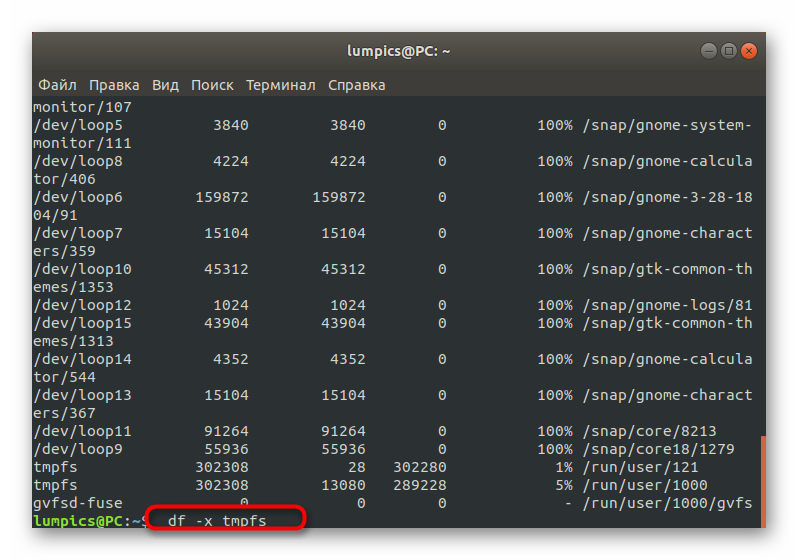Click the lumpics@PC prompt text
The height and width of the screenshot is (560, 798).
[78, 521]
